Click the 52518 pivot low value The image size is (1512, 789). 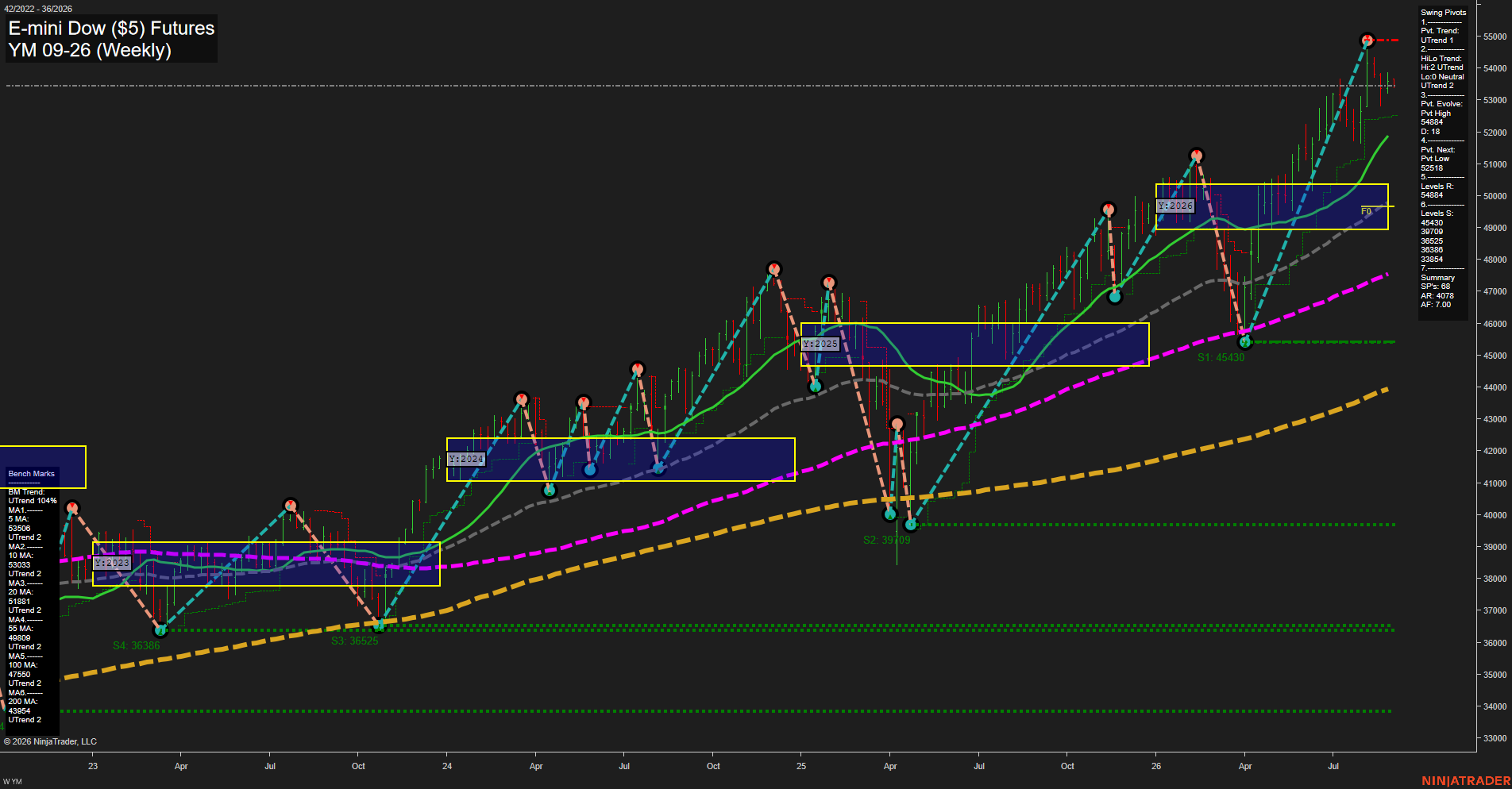click(x=1432, y=168)
